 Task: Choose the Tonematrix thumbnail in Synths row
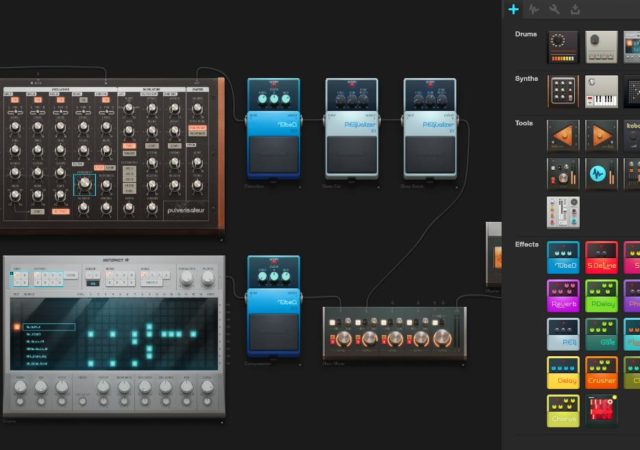click(x=632, y=91)
